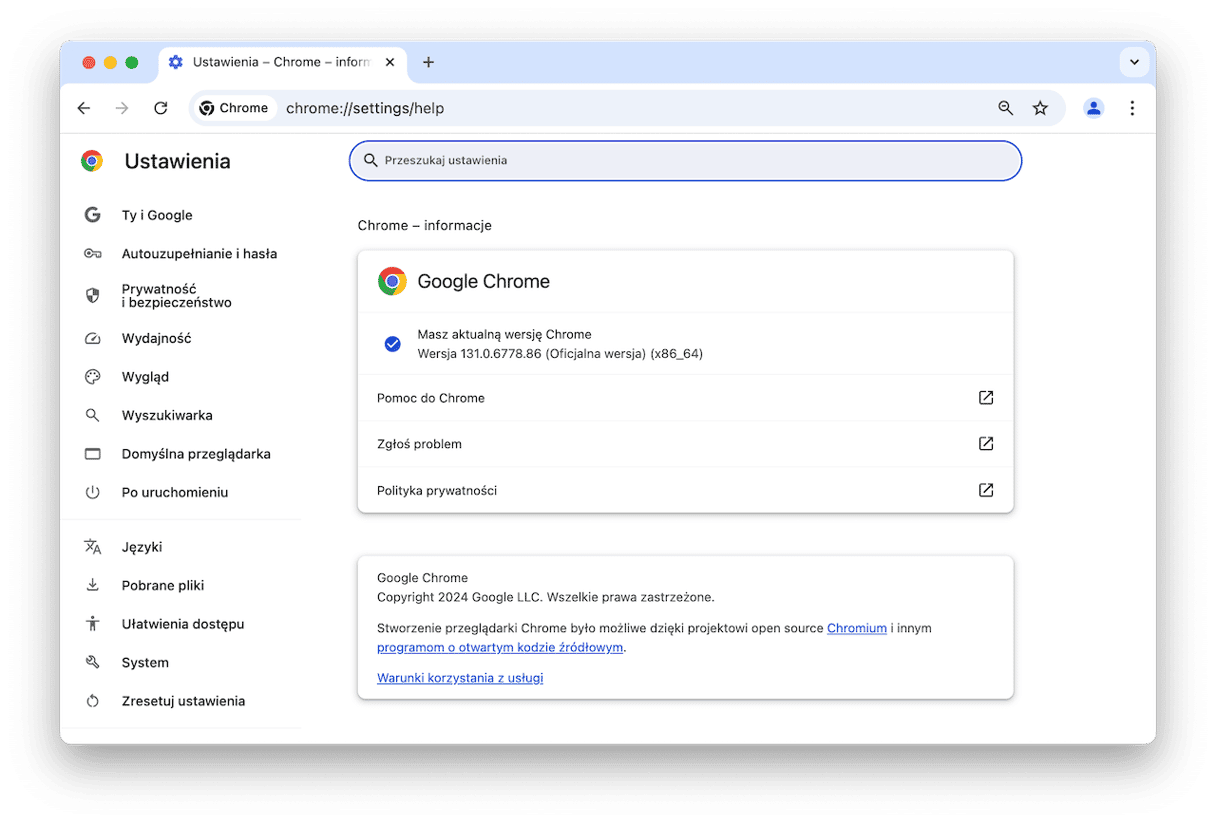Click the key icon for passwords
This screenshot has height=823, width=1216.
[93, 254]
